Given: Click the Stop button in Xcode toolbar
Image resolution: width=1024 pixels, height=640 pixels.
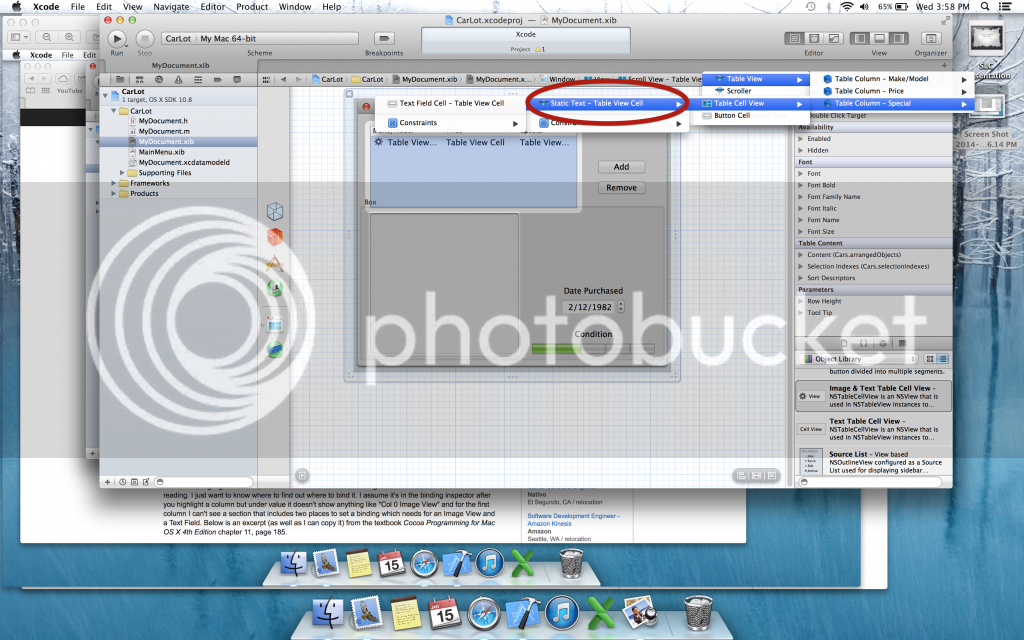Looking at the screenshot, I should pos(145,39).
